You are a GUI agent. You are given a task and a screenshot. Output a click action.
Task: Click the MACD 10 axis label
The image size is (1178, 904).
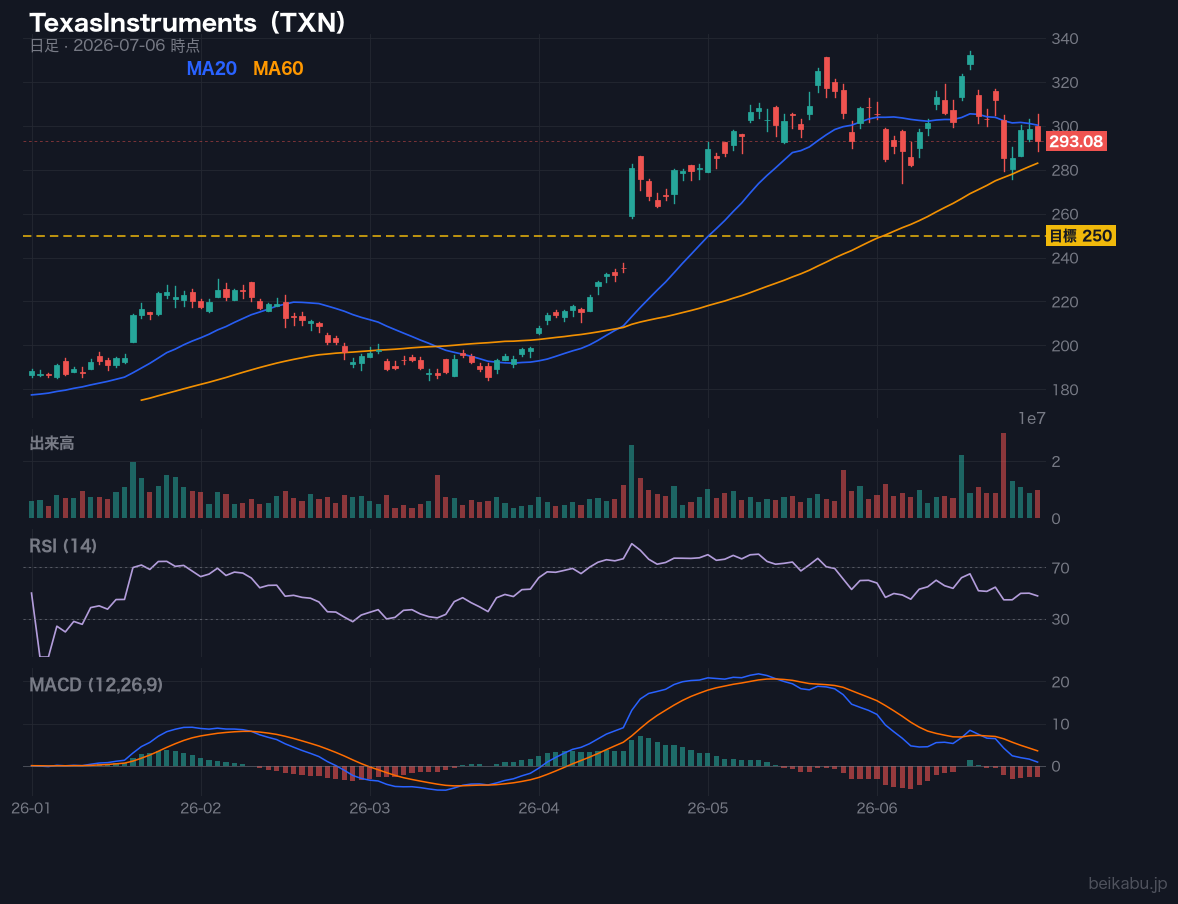(1060, 724)
